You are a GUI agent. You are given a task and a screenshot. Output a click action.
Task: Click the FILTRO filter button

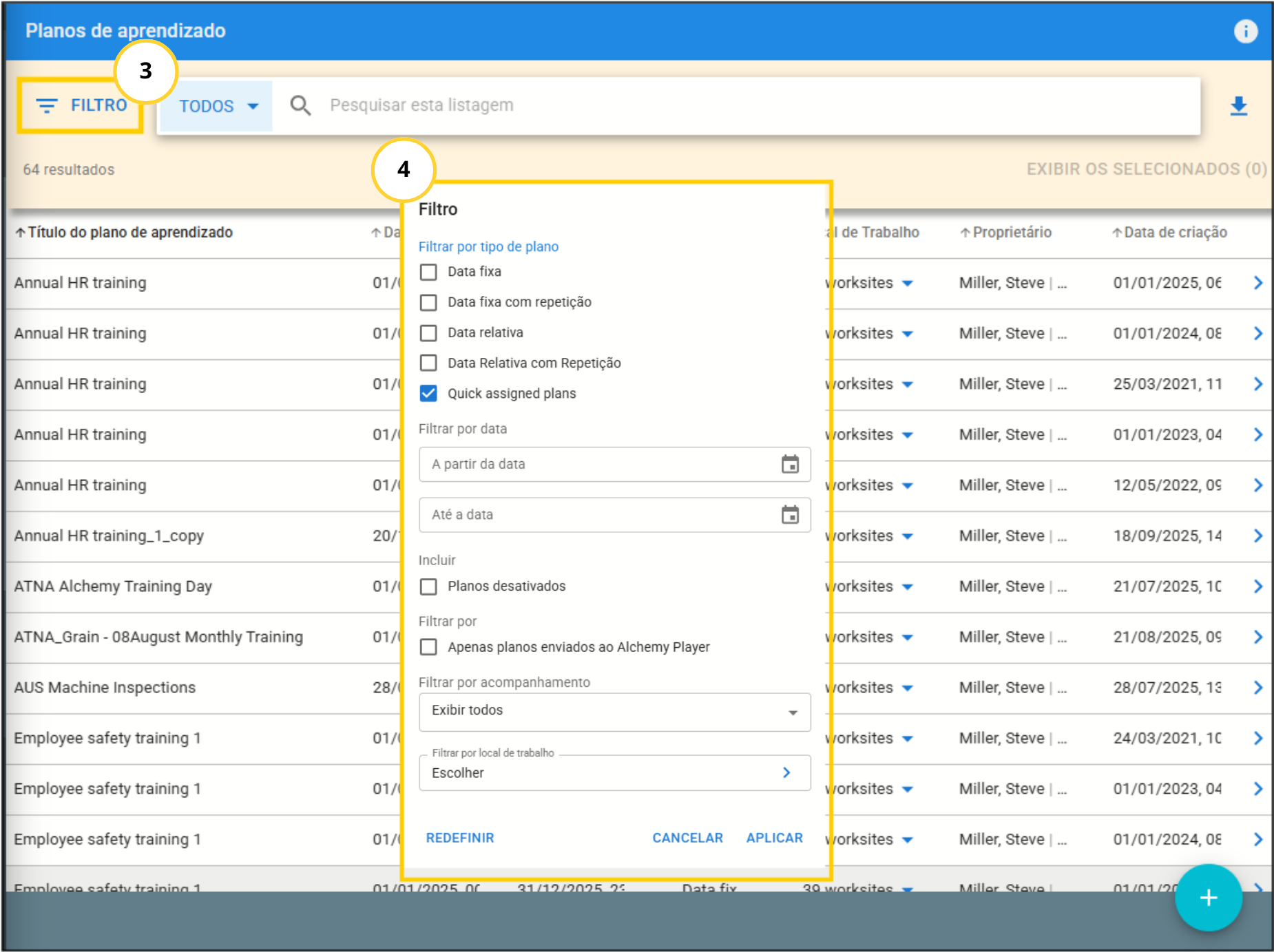(81, 105)
